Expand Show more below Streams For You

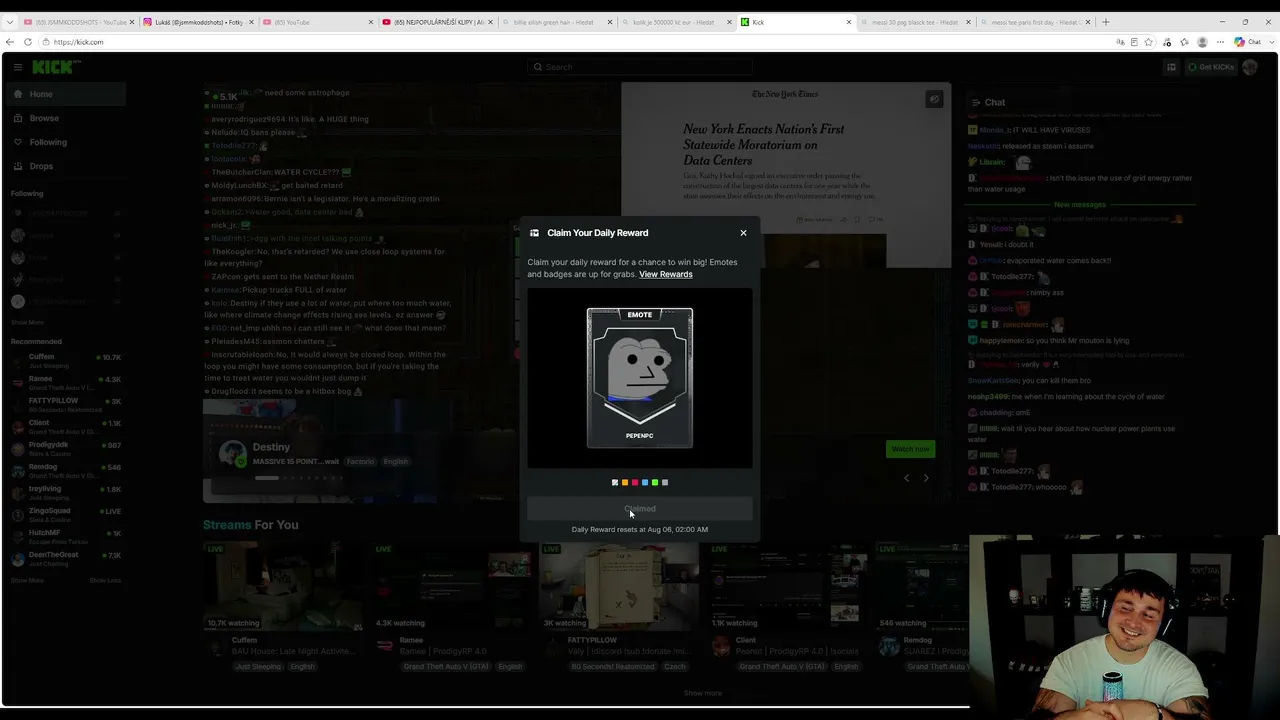(702, 693)
